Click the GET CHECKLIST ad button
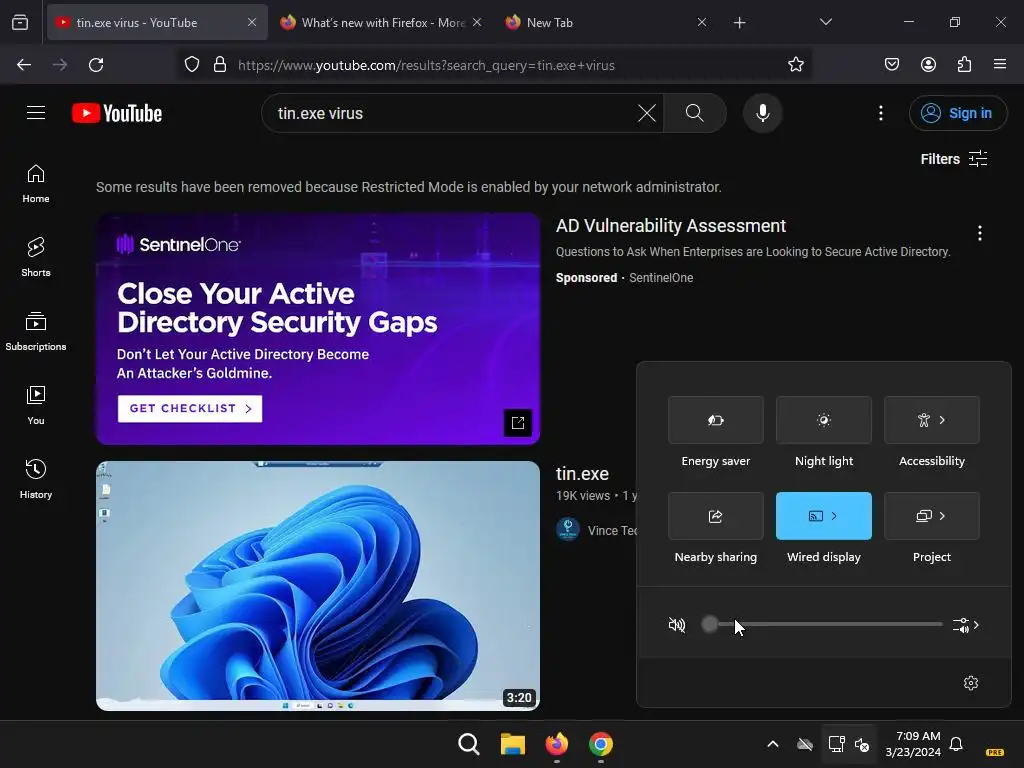 pos(189,409)
